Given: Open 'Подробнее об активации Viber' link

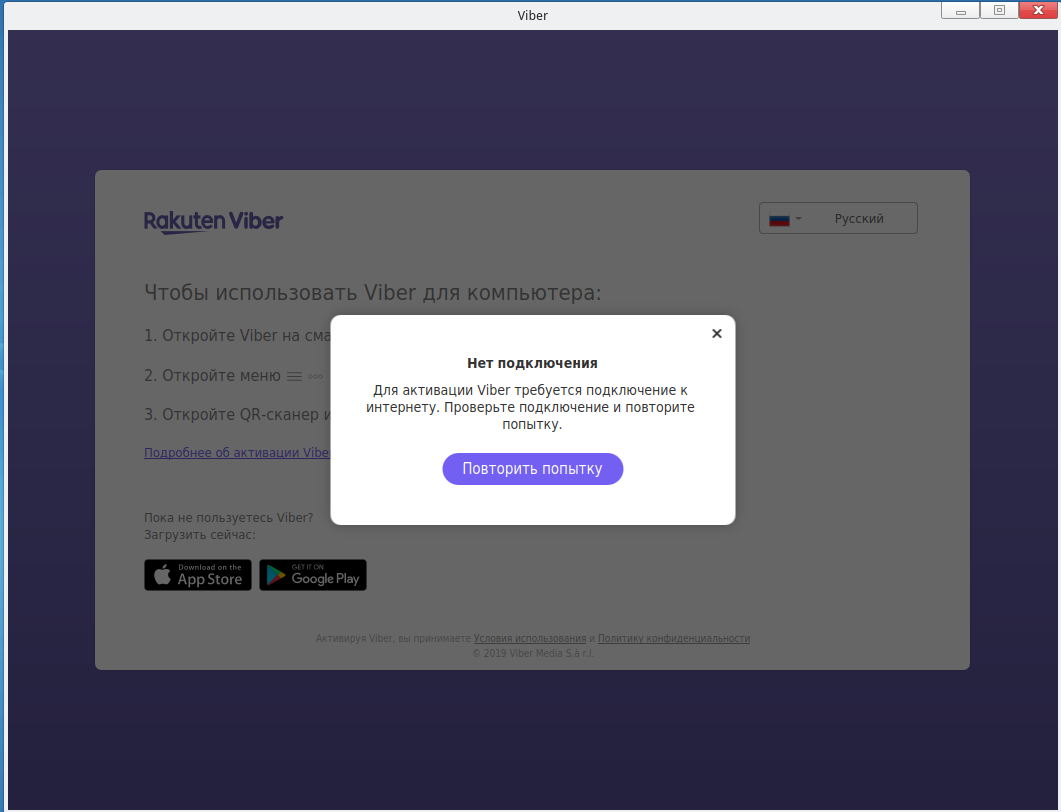Looking at the screenshot, I should (x=237, y=453).
